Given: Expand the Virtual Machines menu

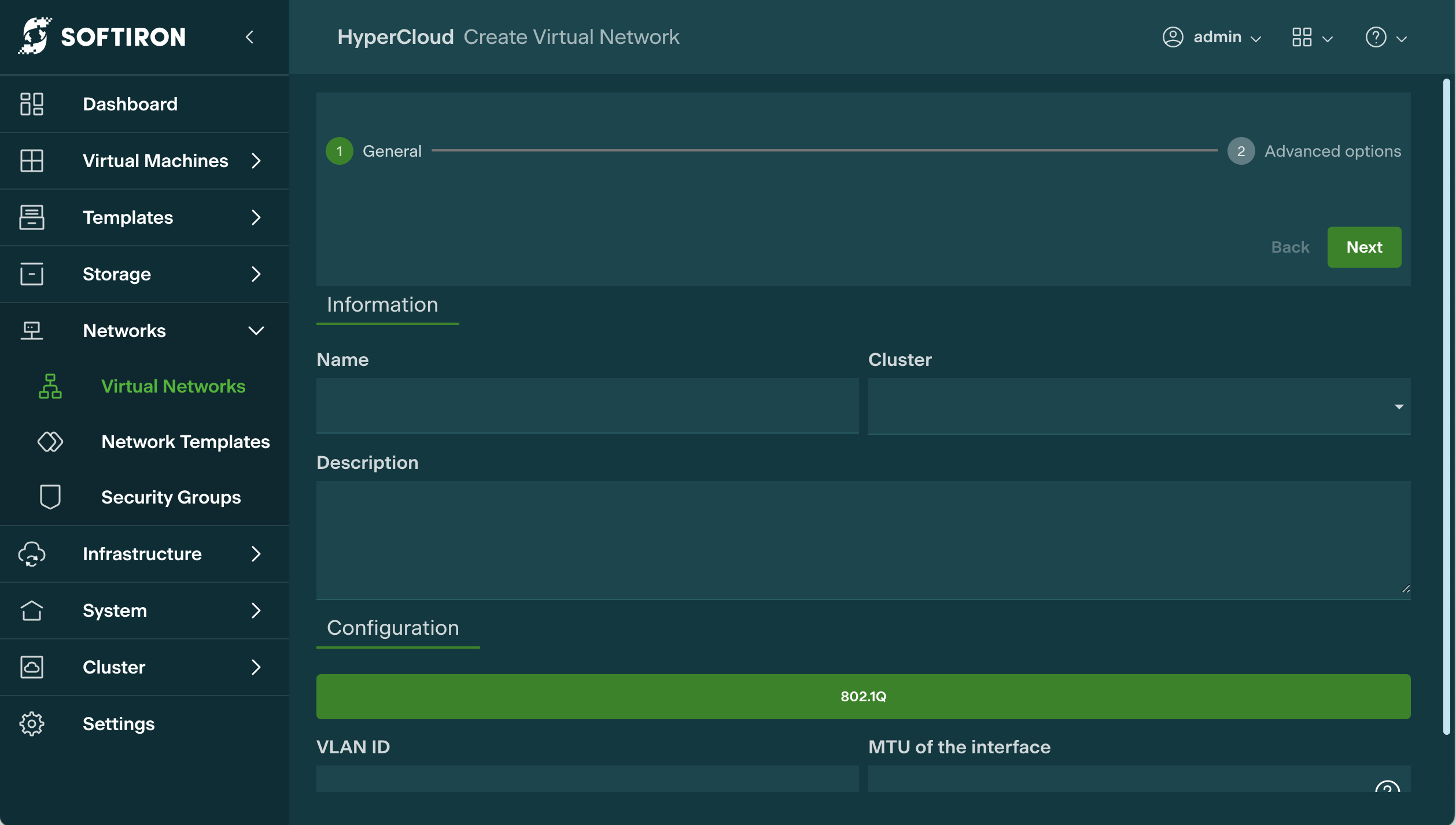Looking at the screenshot, I should [256, 161].
